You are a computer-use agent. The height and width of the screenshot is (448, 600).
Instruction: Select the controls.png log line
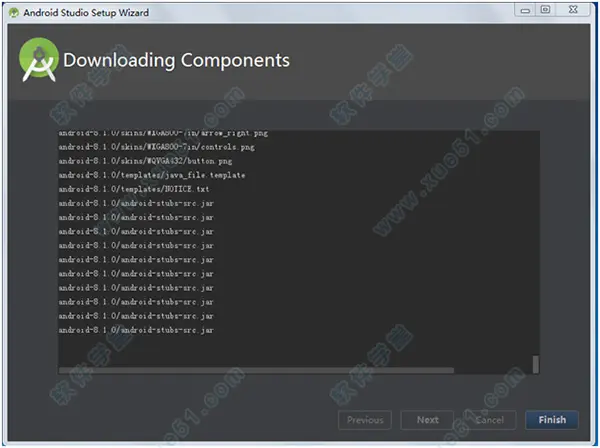tap(157, 147)
